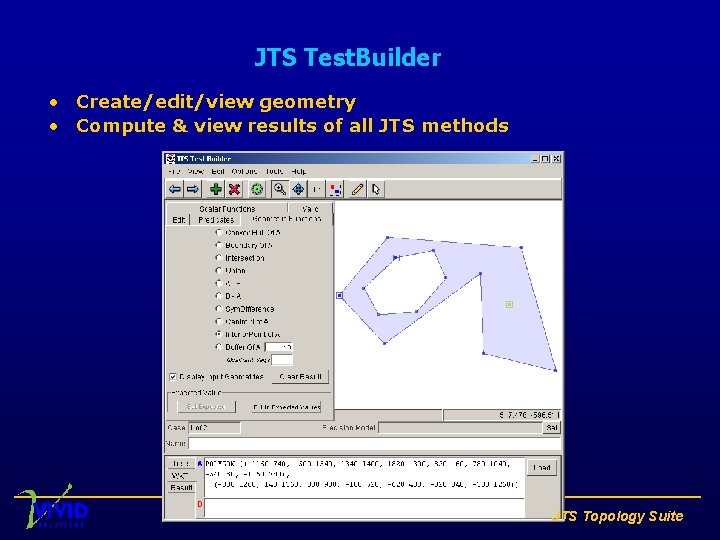Select the arrow pointer tool
Viewport: 720px width, 540px height.
376,189
